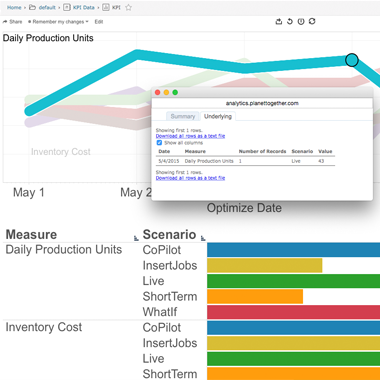This screenshot has height=380, width=380.
Task: Click the pause updates icon
Action: pos(301,22)
